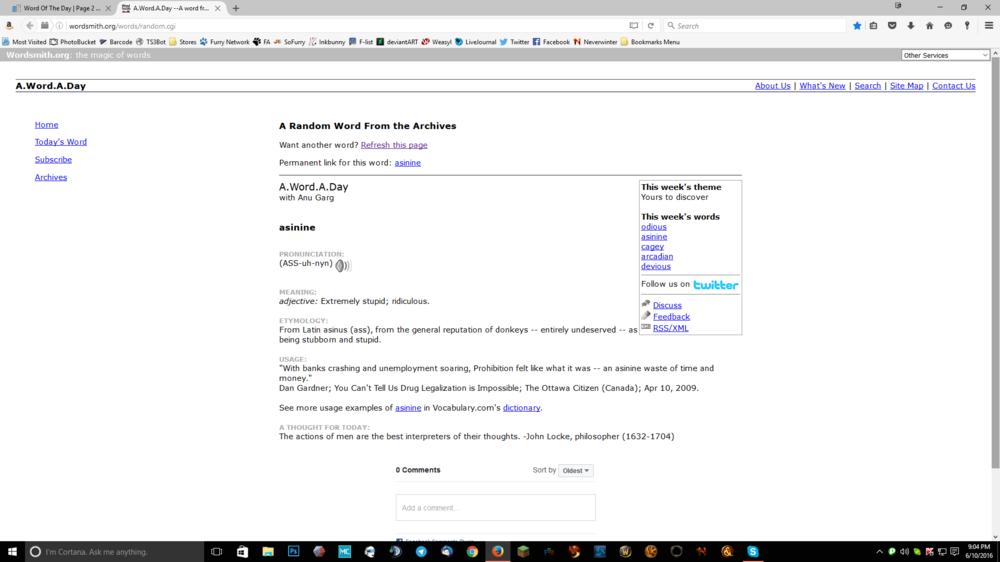The image size is (1000, 562).
Task: Close the Word Of The Day tab
Action: point(108,8)
